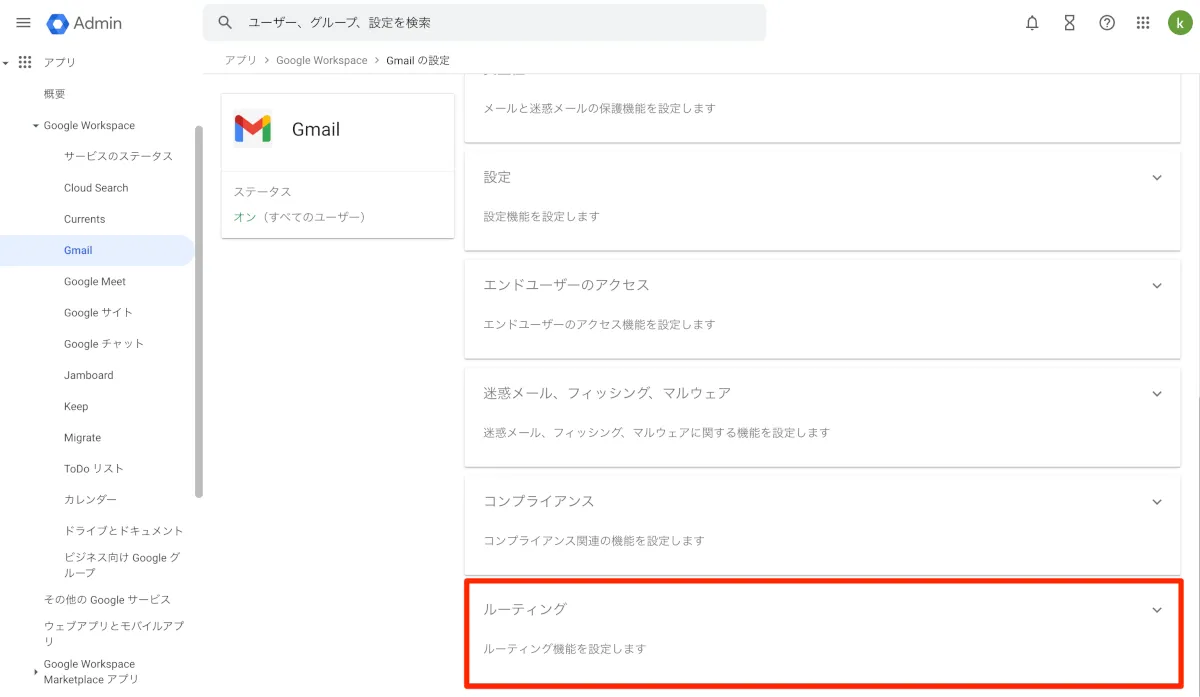Image resolution: width=1200 pixels, height=697 pixels.
Task: Open the tasks hourglass icon
Action: click(x=1069, y=22)
